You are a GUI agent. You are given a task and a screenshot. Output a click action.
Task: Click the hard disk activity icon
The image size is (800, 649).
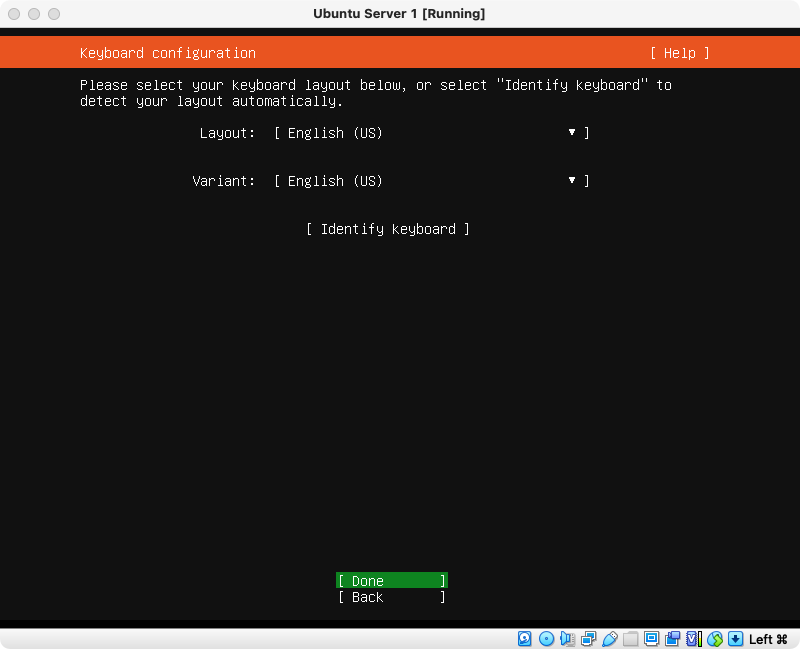(525, 638)
